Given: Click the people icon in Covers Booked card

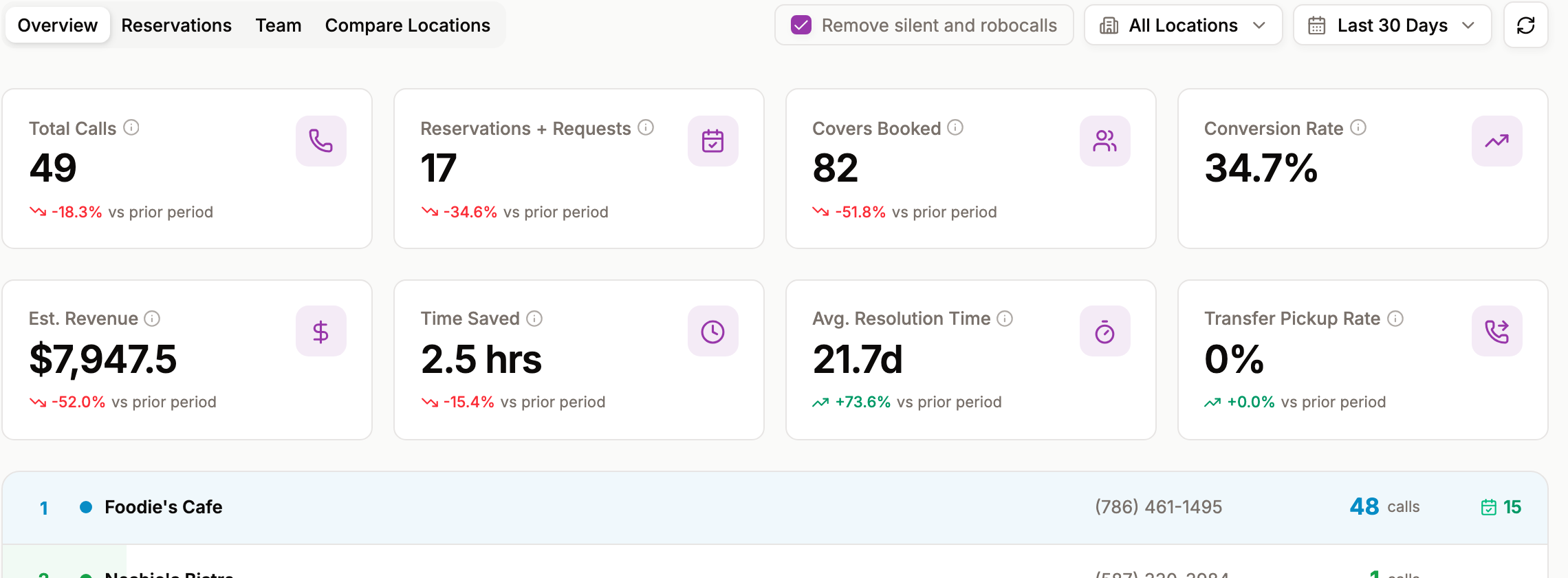Looking at the screenshot, I should pyautogui.click(x=1104, y=141).
